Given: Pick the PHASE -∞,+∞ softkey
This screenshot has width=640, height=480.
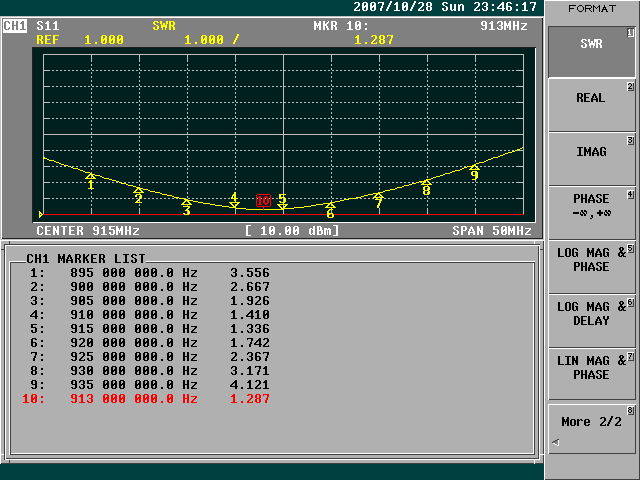Looking at the screenshot, I should 591,213.
